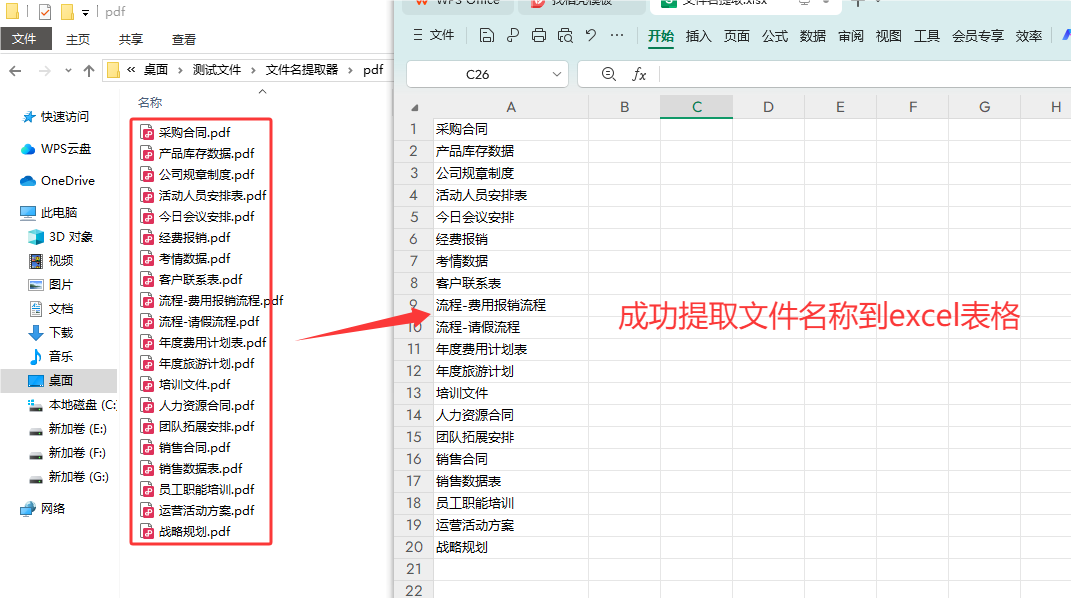The height and width of the screenshot is (598, 1071).
Task: Click the Explorer forward arrow
Action: point(44,70)
